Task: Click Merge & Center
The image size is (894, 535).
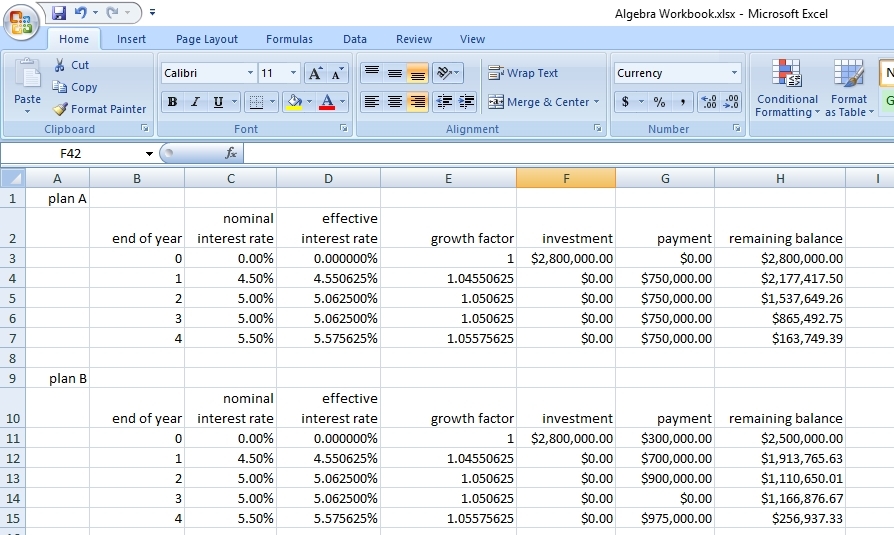Action: click(538, 102)
